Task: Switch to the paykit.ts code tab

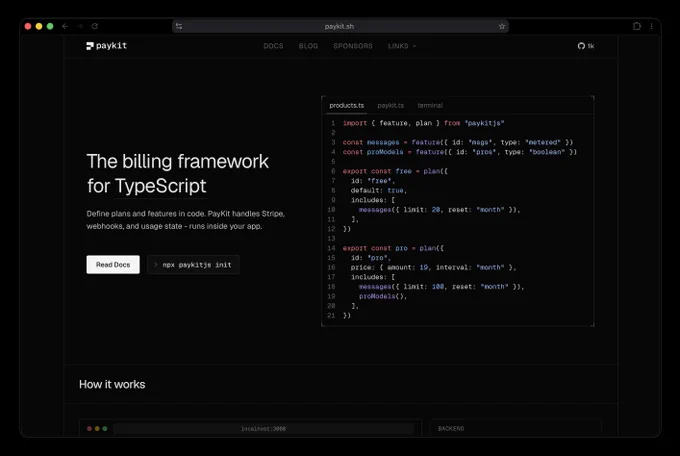Action: tap(390, 105)
